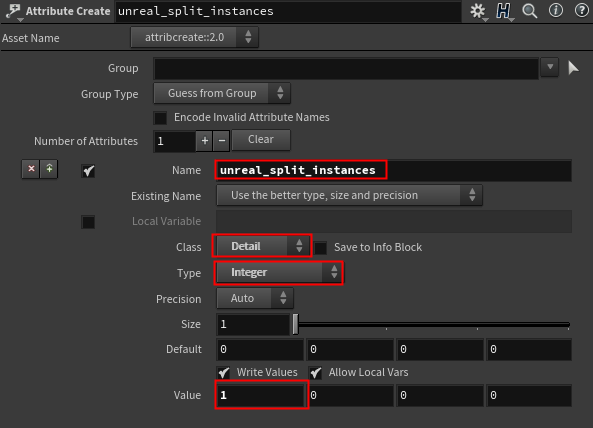The image size is (593, 428).
Task: Click the Number of Attributes label
Action: (86, 141)
